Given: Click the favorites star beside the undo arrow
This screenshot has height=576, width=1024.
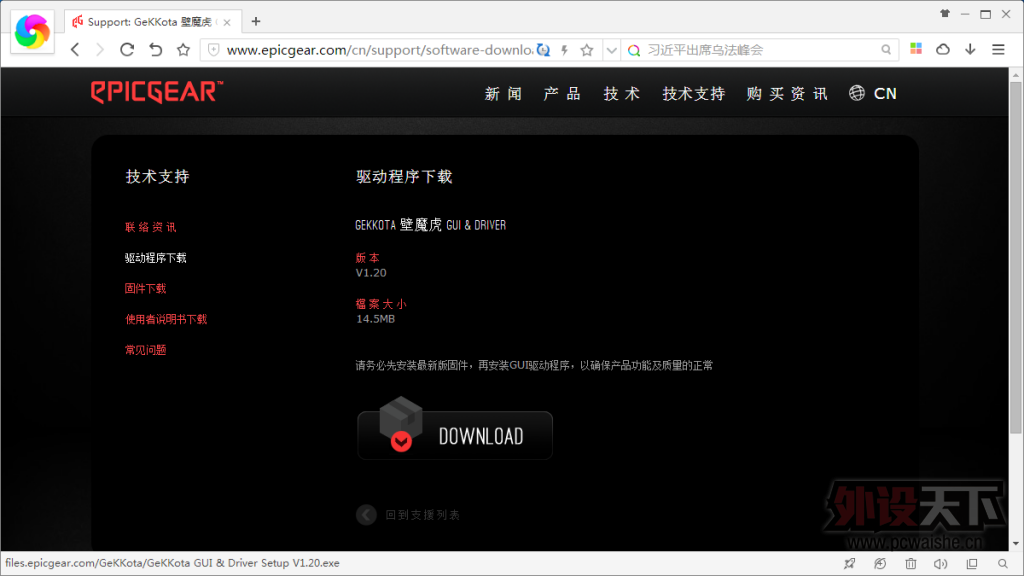Looking at the screenshot, I should pos(184,50).
